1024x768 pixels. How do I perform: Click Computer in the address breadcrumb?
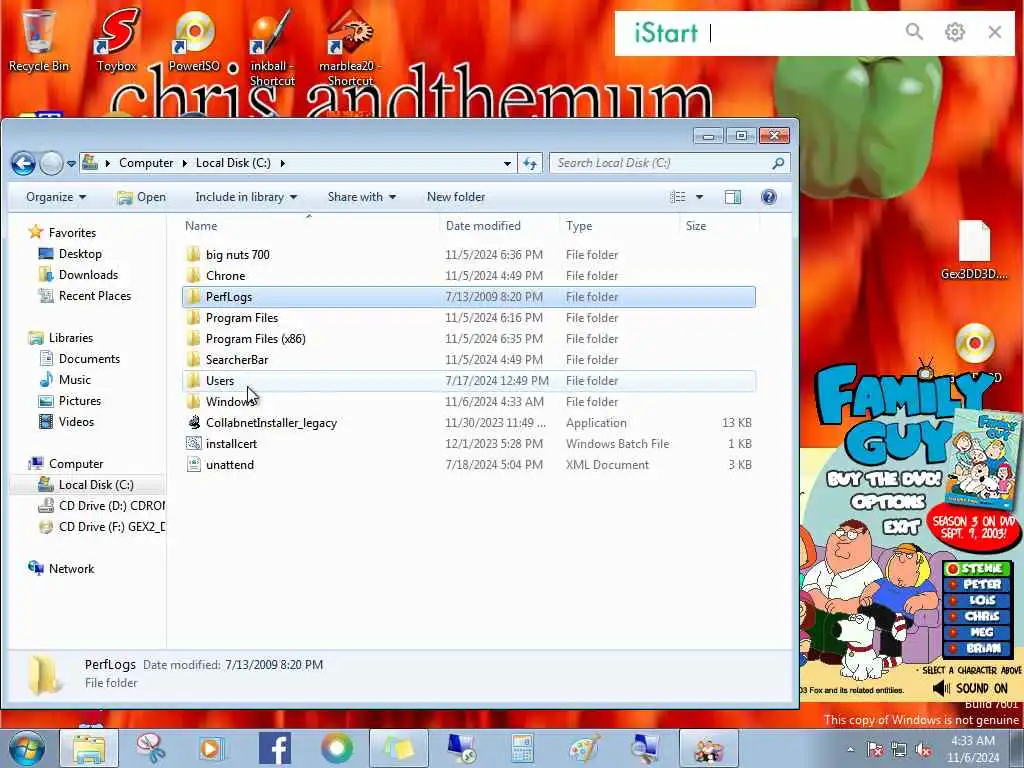coord(146,163)
